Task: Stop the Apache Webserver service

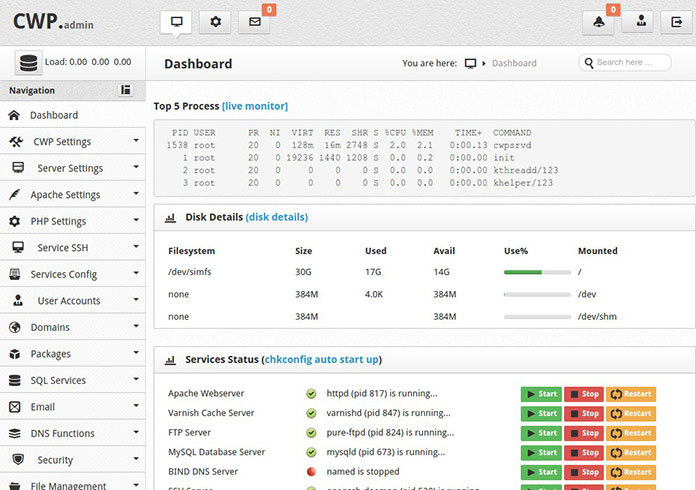Action: [x=584, y=394]
